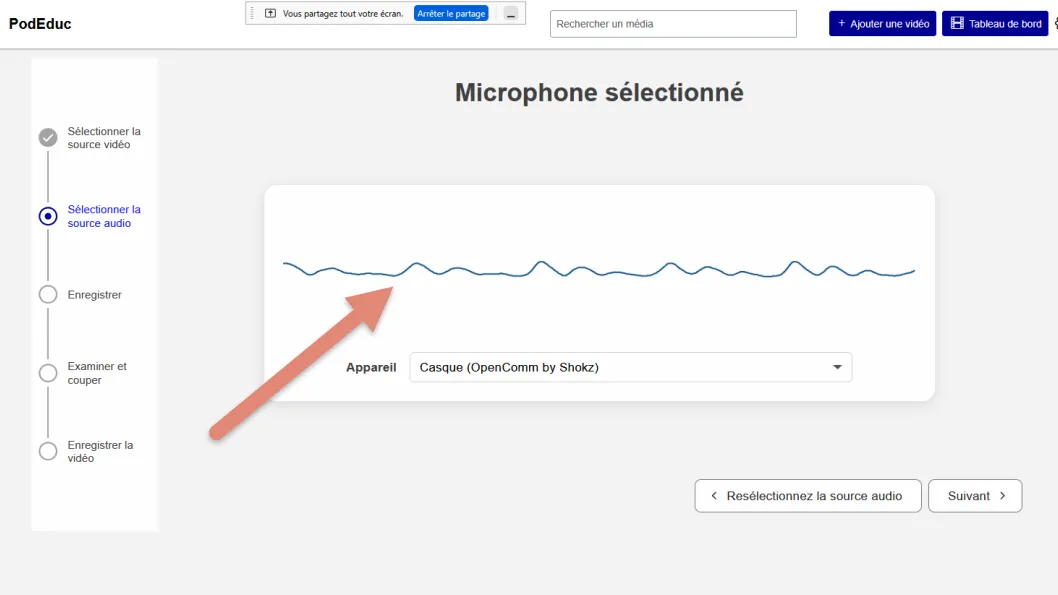Select the active audio source step circle
Screen dimensions: 1058x595
tap(48, 217)
